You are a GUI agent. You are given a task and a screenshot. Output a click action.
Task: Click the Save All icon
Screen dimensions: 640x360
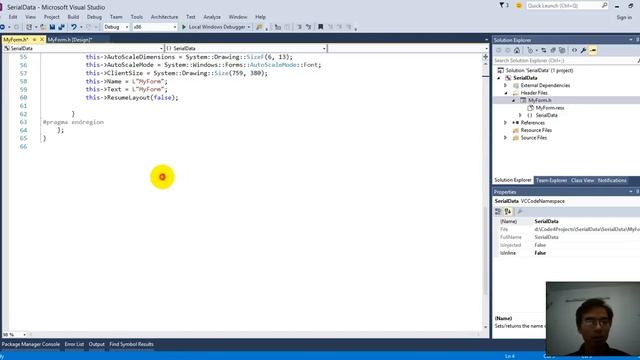click(x=61, y=27)
